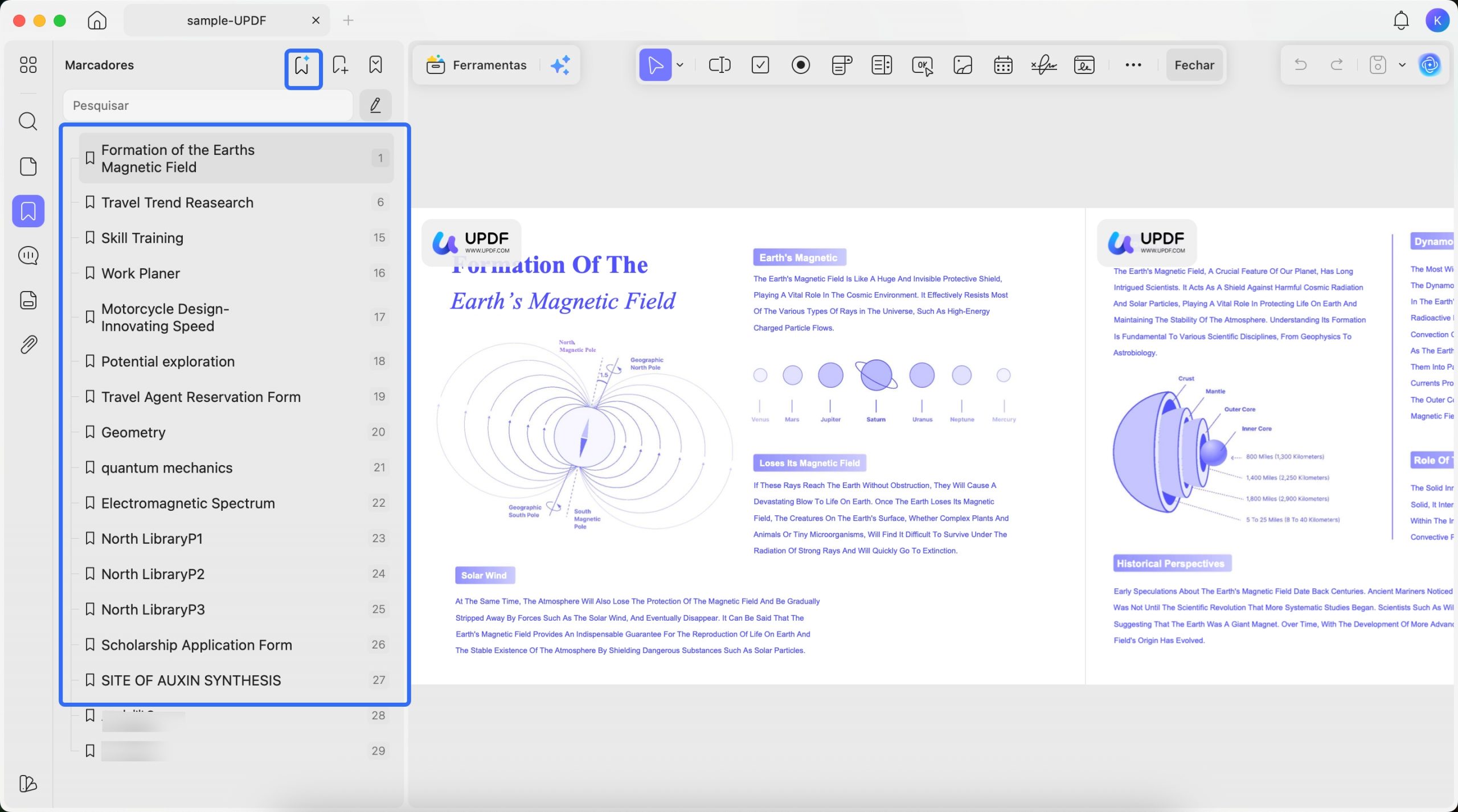Click the AI bookmark generation icon

coord(302,65)
